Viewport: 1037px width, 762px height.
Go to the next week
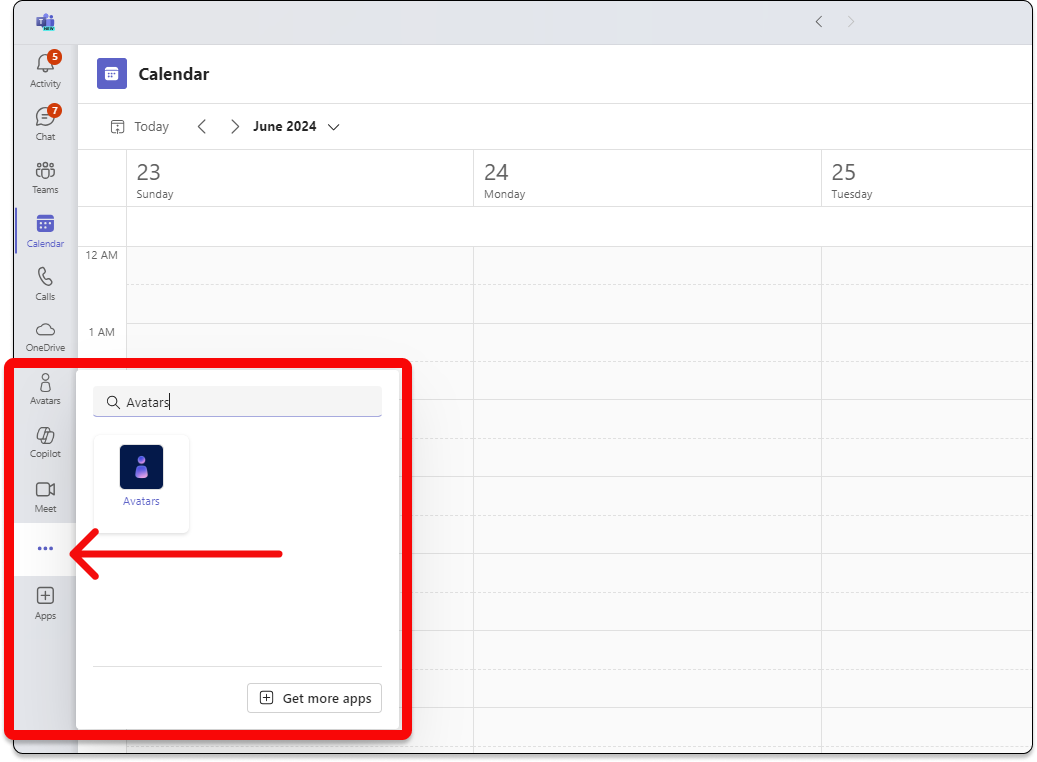[234, 126]
